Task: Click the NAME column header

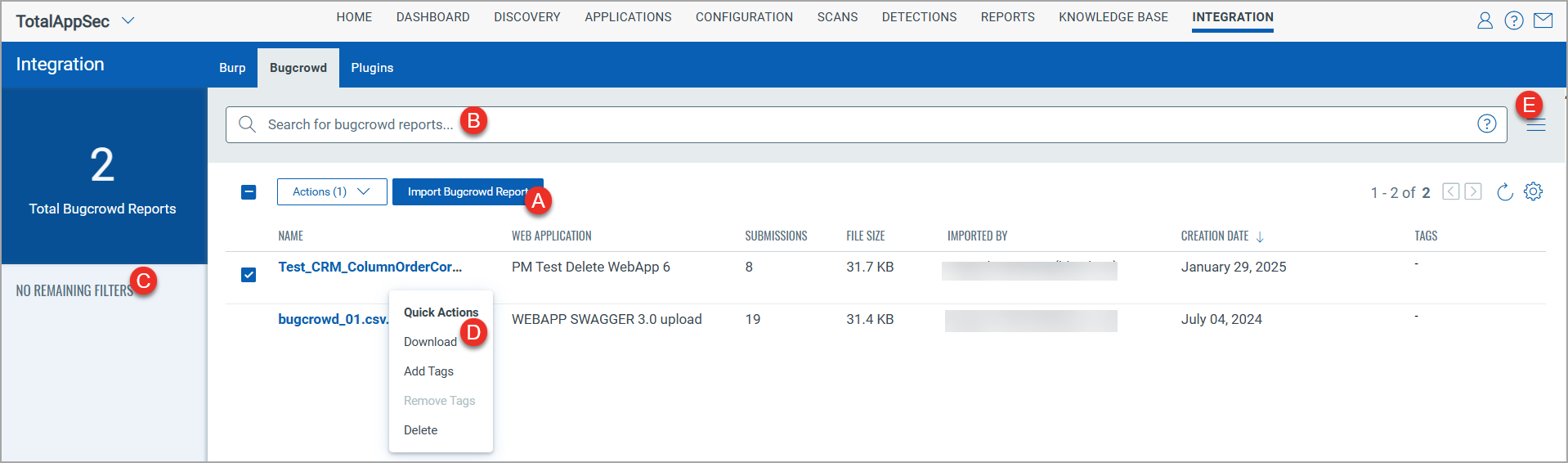Action: (290, 236)
